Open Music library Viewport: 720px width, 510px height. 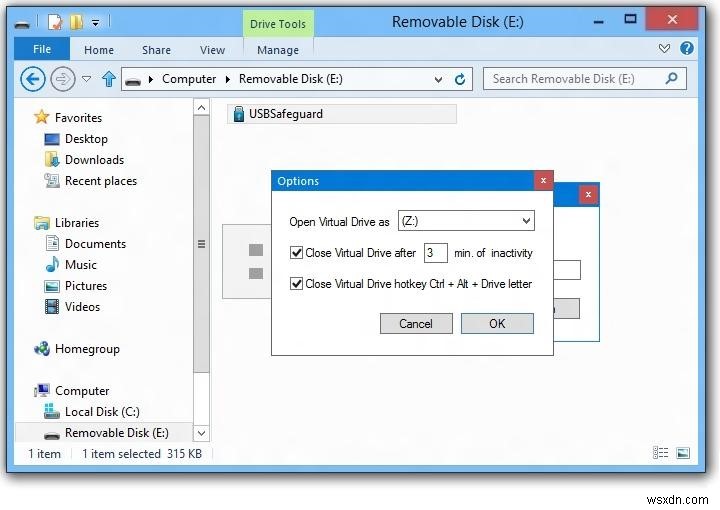click(81, 265)
